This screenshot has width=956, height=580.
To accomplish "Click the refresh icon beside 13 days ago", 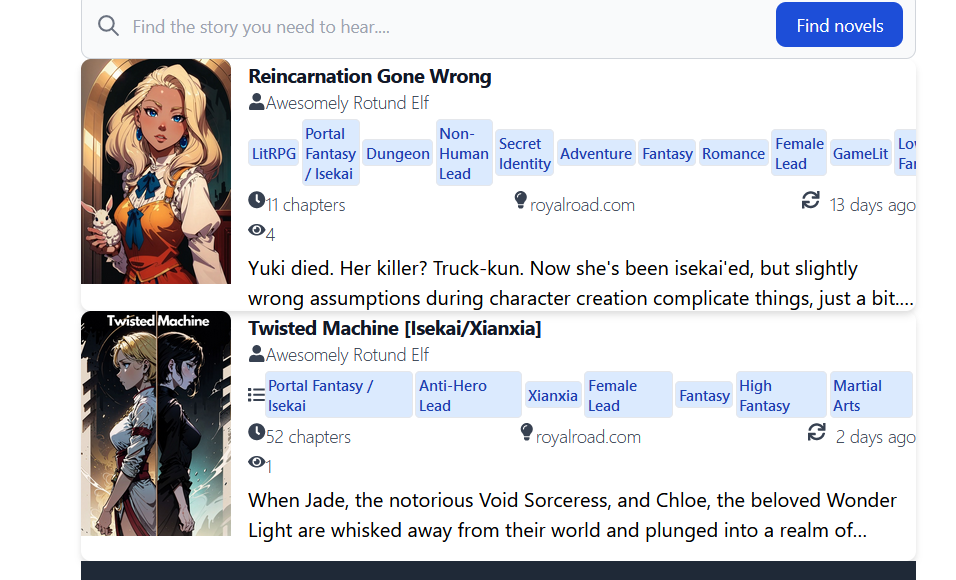I will coord(811,202).
